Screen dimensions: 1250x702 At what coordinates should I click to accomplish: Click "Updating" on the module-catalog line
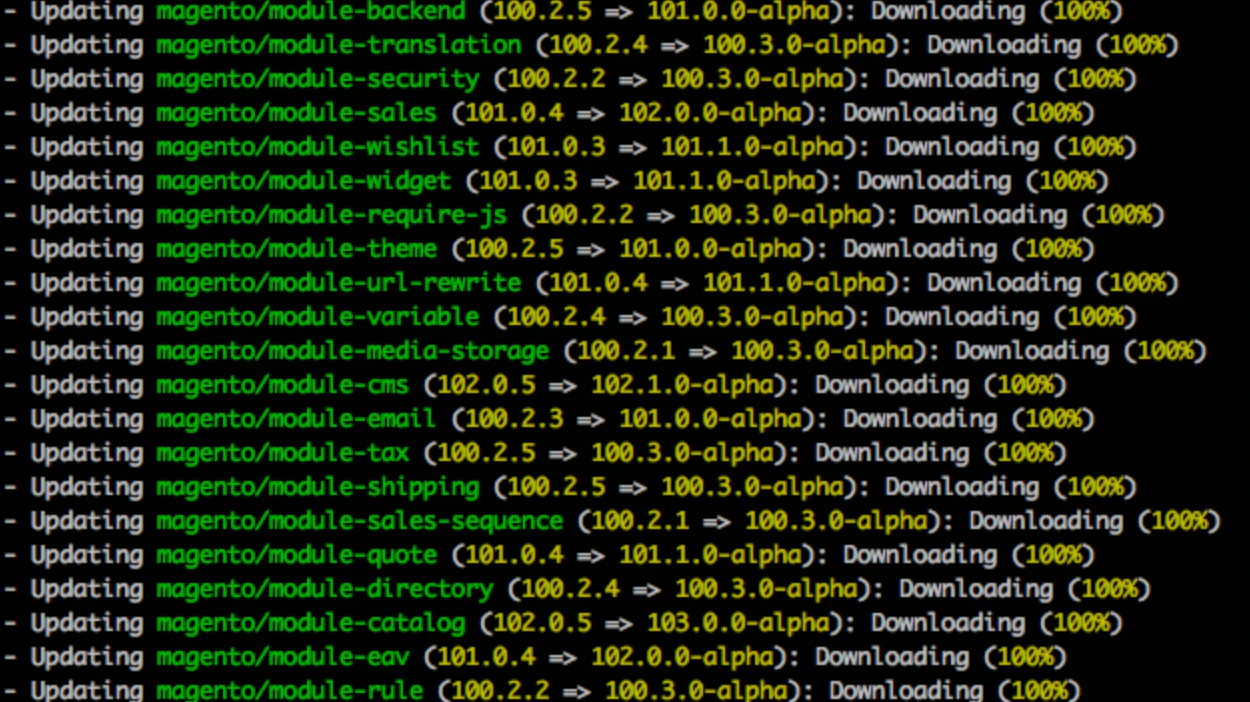click(x=87, y=624)
